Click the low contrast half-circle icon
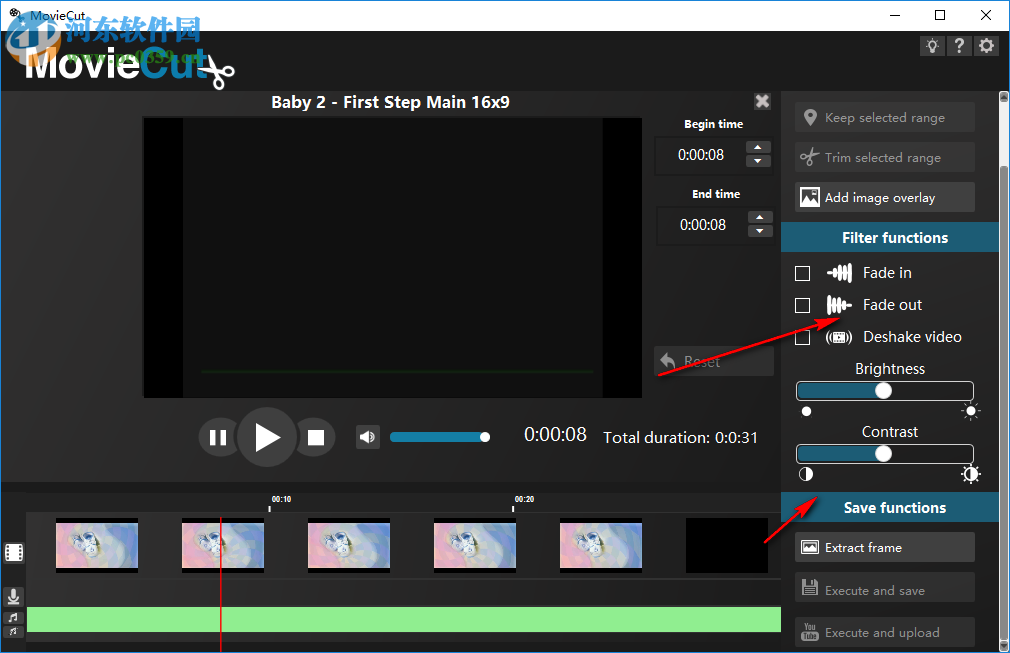1010x653 pixels. 806,475
